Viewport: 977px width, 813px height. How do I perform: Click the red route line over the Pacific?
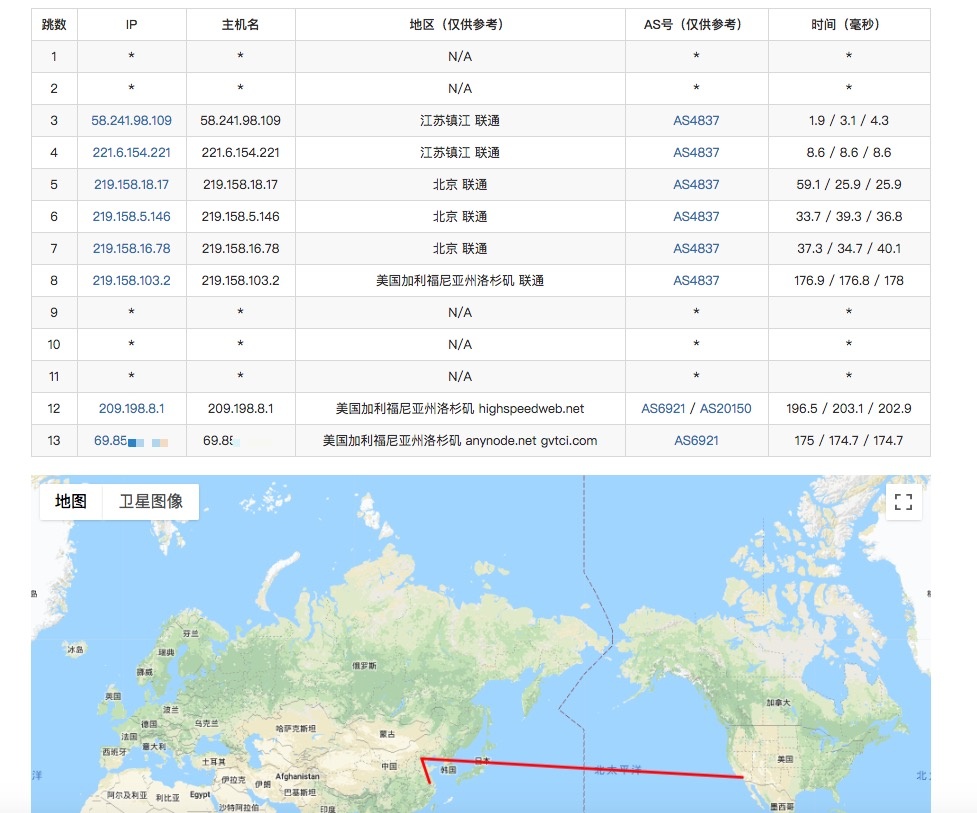(x=600, y=768)
